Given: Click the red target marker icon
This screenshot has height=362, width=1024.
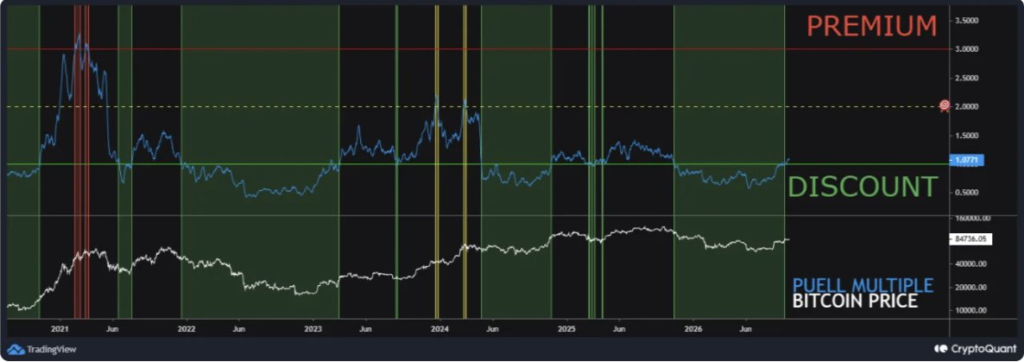Looking at the screenshot, I should (x=944, y=106).
